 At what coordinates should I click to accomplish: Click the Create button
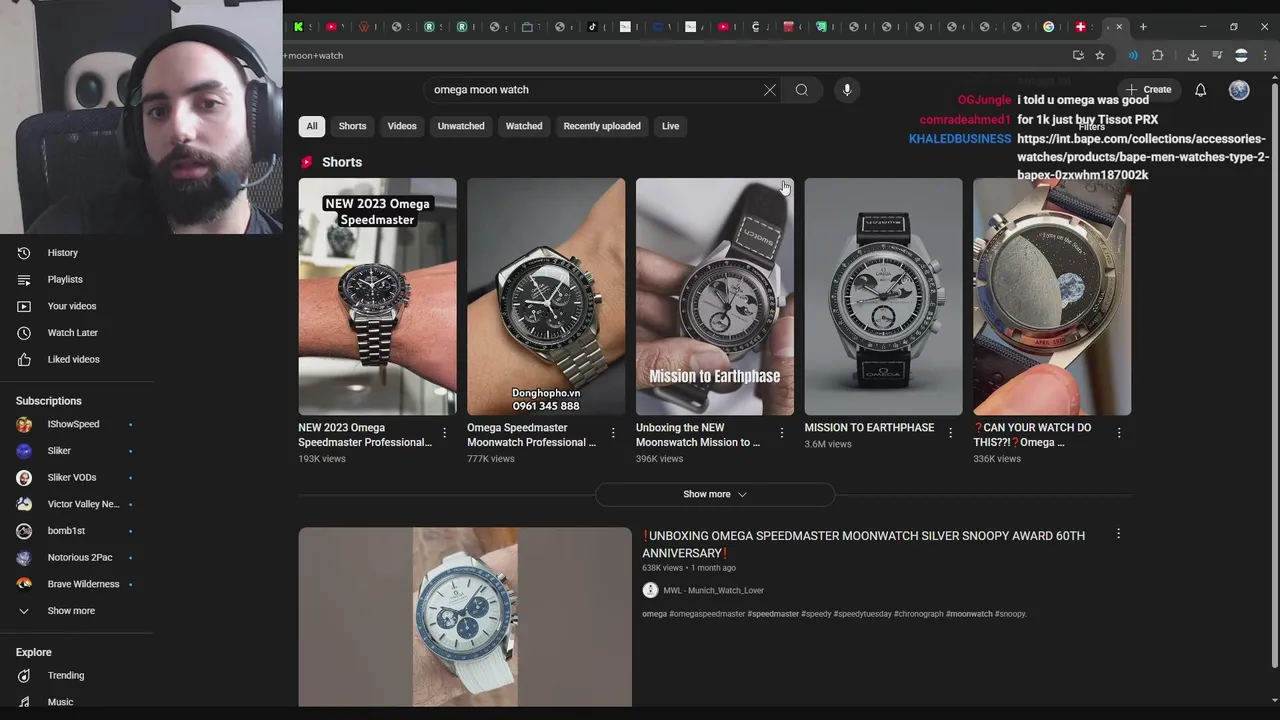tap(1148, 90)
